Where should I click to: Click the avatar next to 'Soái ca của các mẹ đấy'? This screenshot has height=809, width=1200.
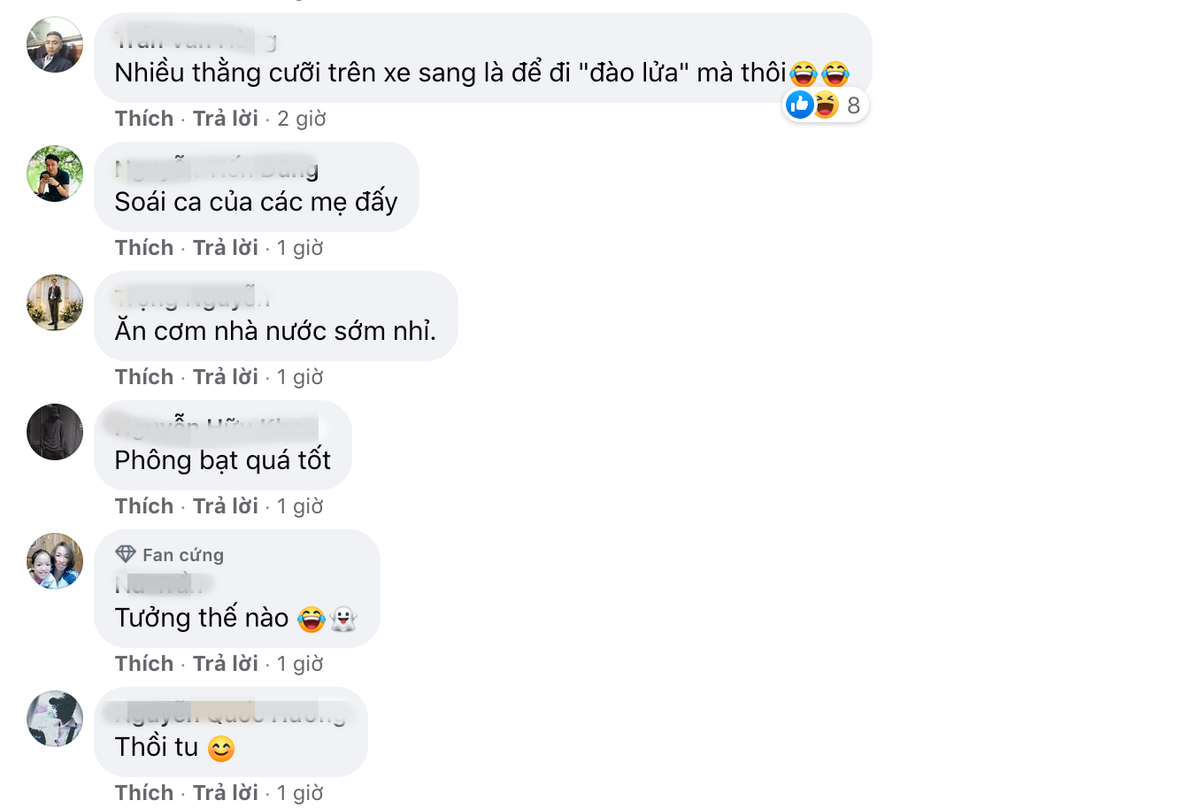click(54, 175)
